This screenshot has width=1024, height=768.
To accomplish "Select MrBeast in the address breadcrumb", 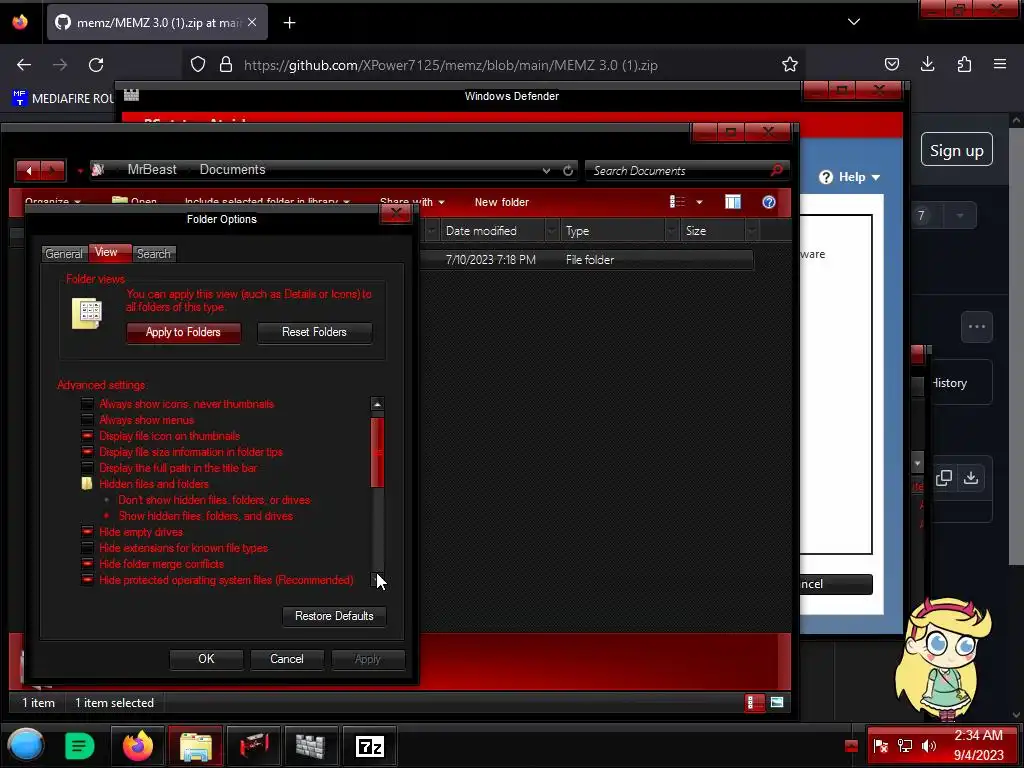I will [152, 170].
